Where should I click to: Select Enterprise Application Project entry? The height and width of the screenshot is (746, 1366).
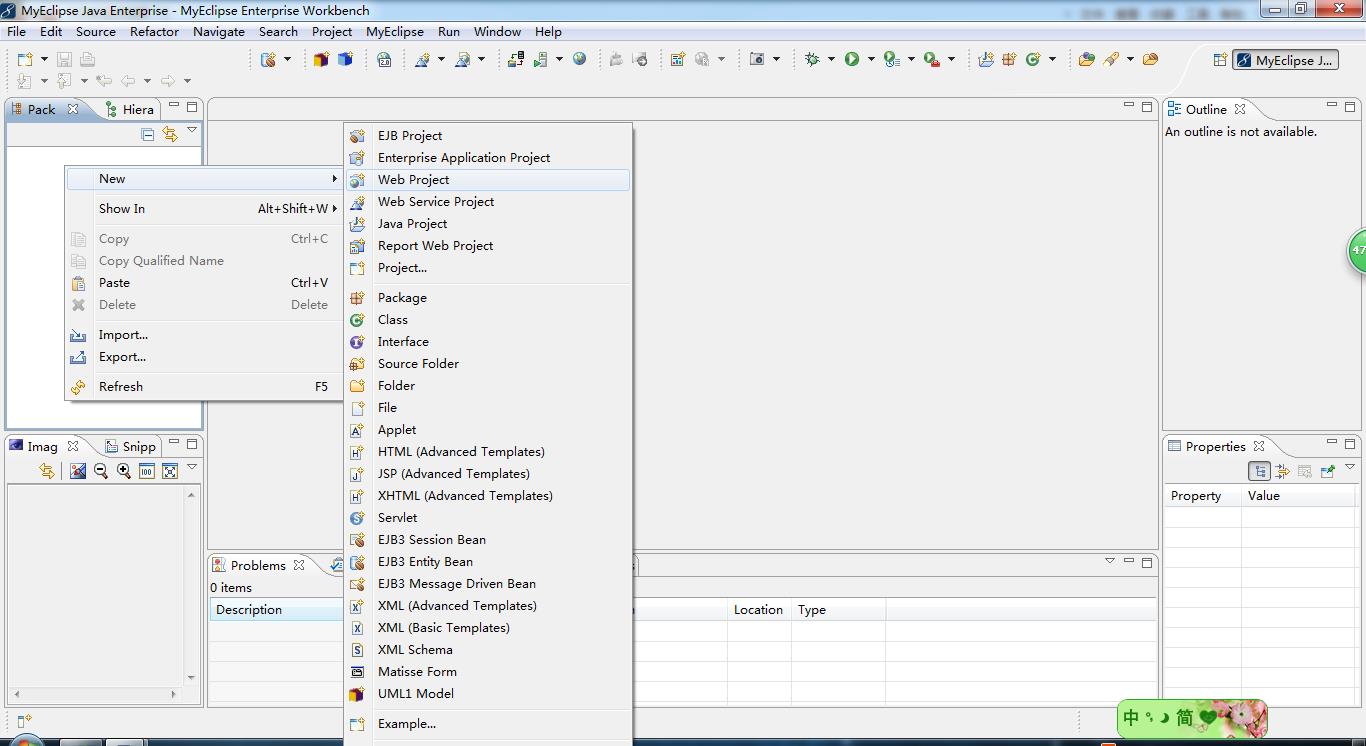489,158
